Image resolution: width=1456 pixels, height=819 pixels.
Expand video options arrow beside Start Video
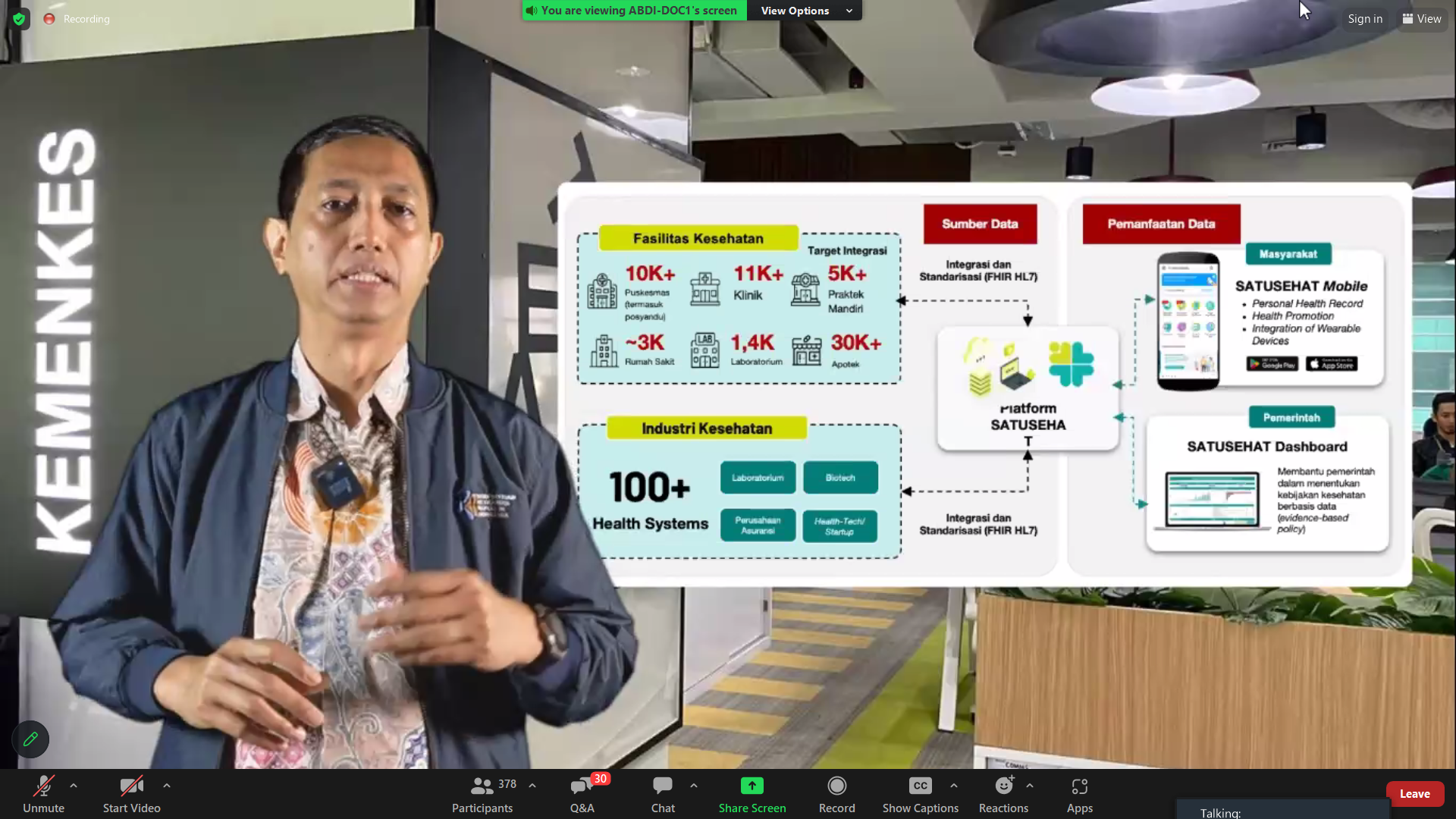point(167,786)
